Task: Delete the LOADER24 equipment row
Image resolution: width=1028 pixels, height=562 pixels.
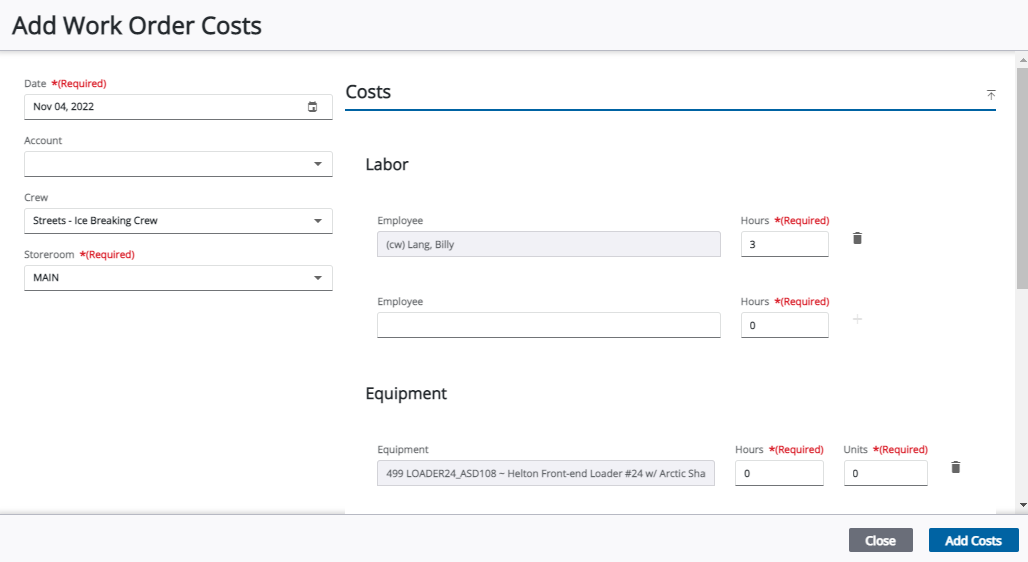Action: click(x=955, y=467)
